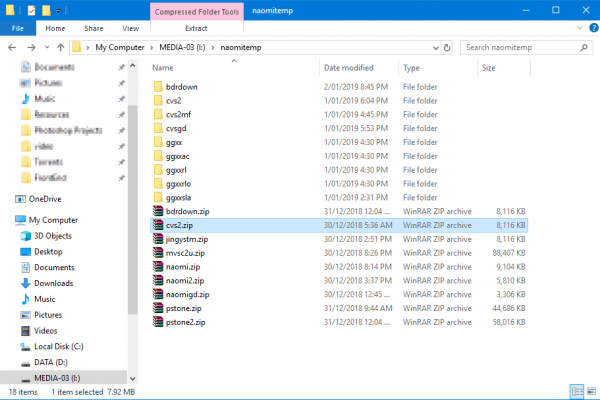Sort by the Size column header
The width and height of the screenshot is (600, 400).
click(x=504, y=68)
